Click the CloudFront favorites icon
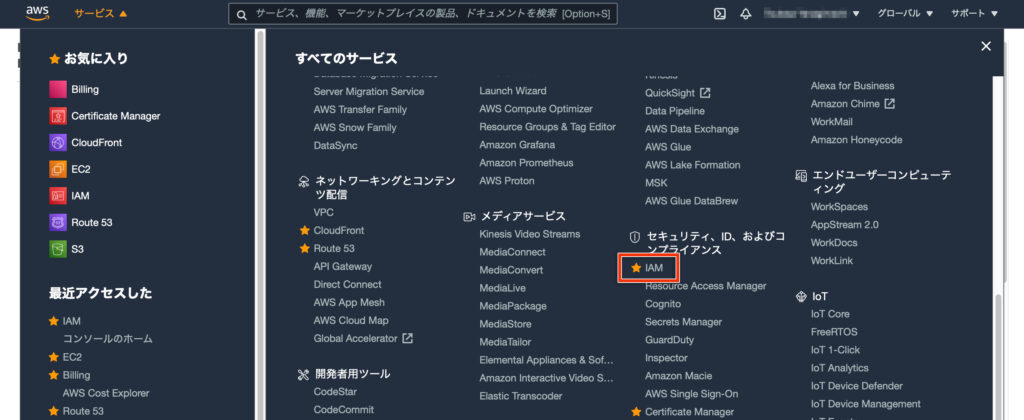The image size is (1024, 420). 58,142
